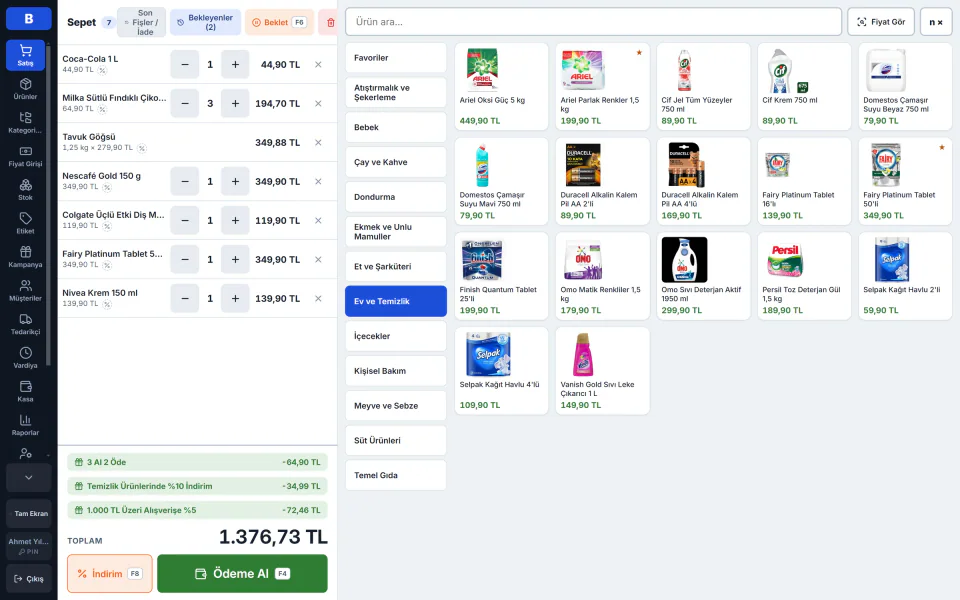Open Tedarikçi in the sidebar
The height and width of the screenshot is (600, 960).
click(25, 324)
